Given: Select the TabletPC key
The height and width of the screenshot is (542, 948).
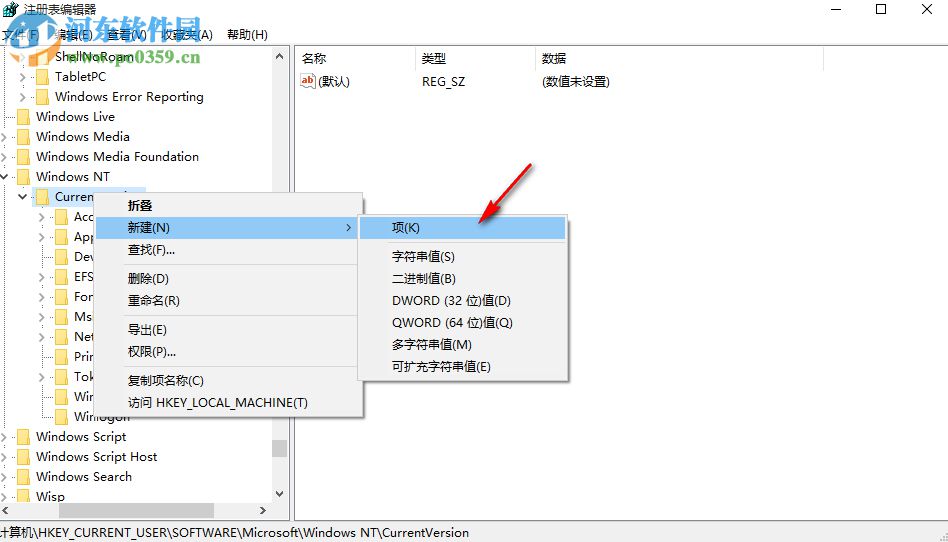Looking at the screenshot, I should (80, 77).
